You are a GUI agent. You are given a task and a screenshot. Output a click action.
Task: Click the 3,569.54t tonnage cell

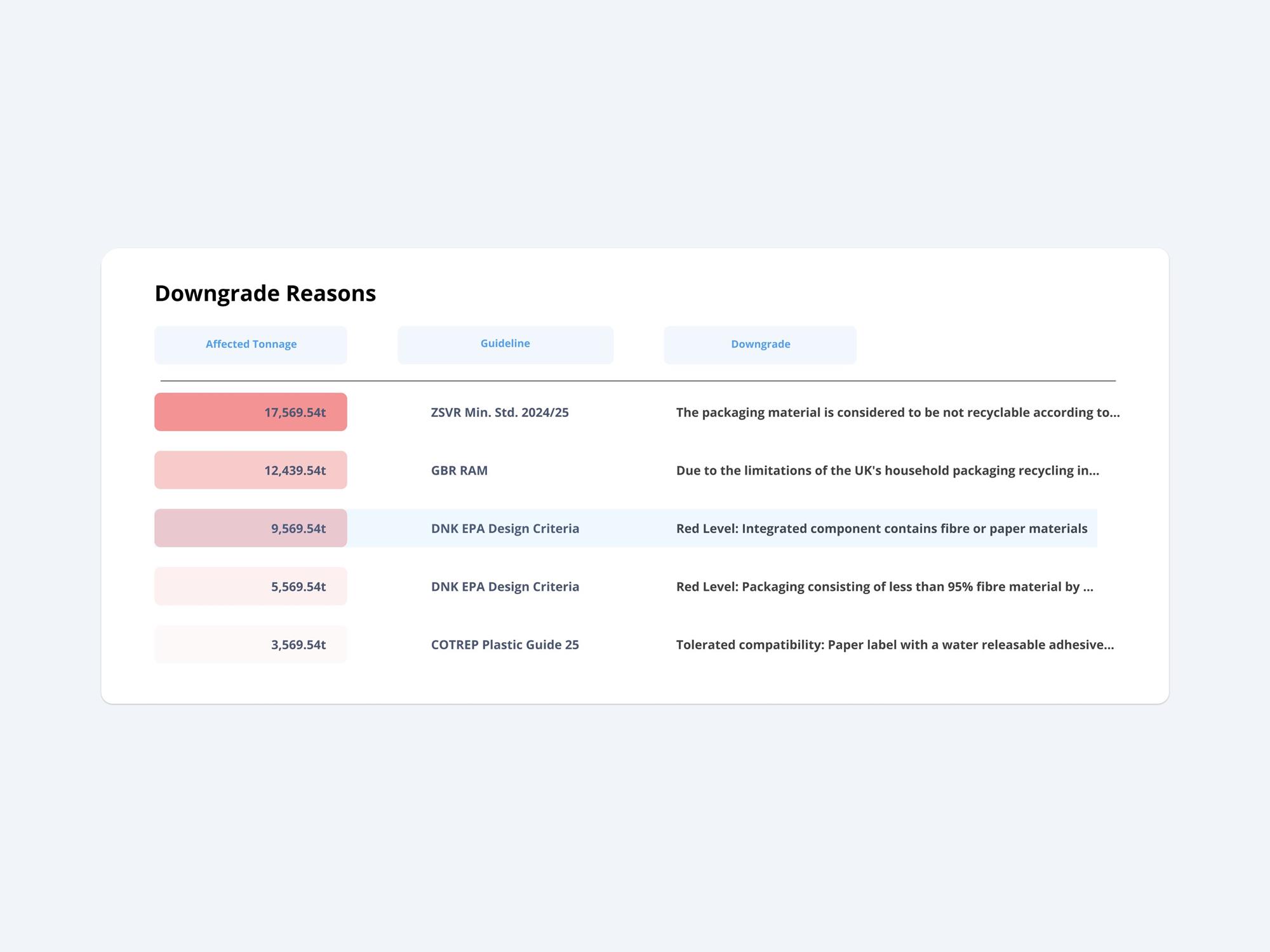coord(251,644)
